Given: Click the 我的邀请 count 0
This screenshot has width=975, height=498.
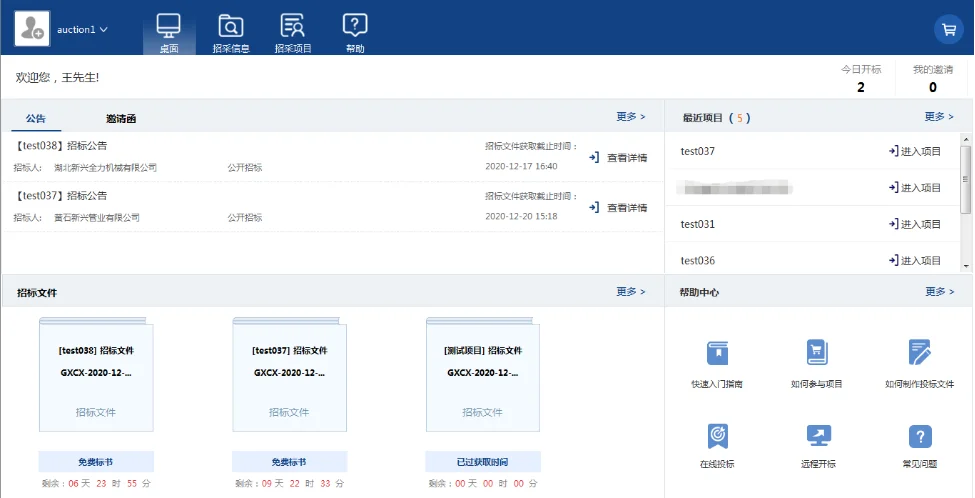Looking at the screenshot, I should [x=933, y=88].
